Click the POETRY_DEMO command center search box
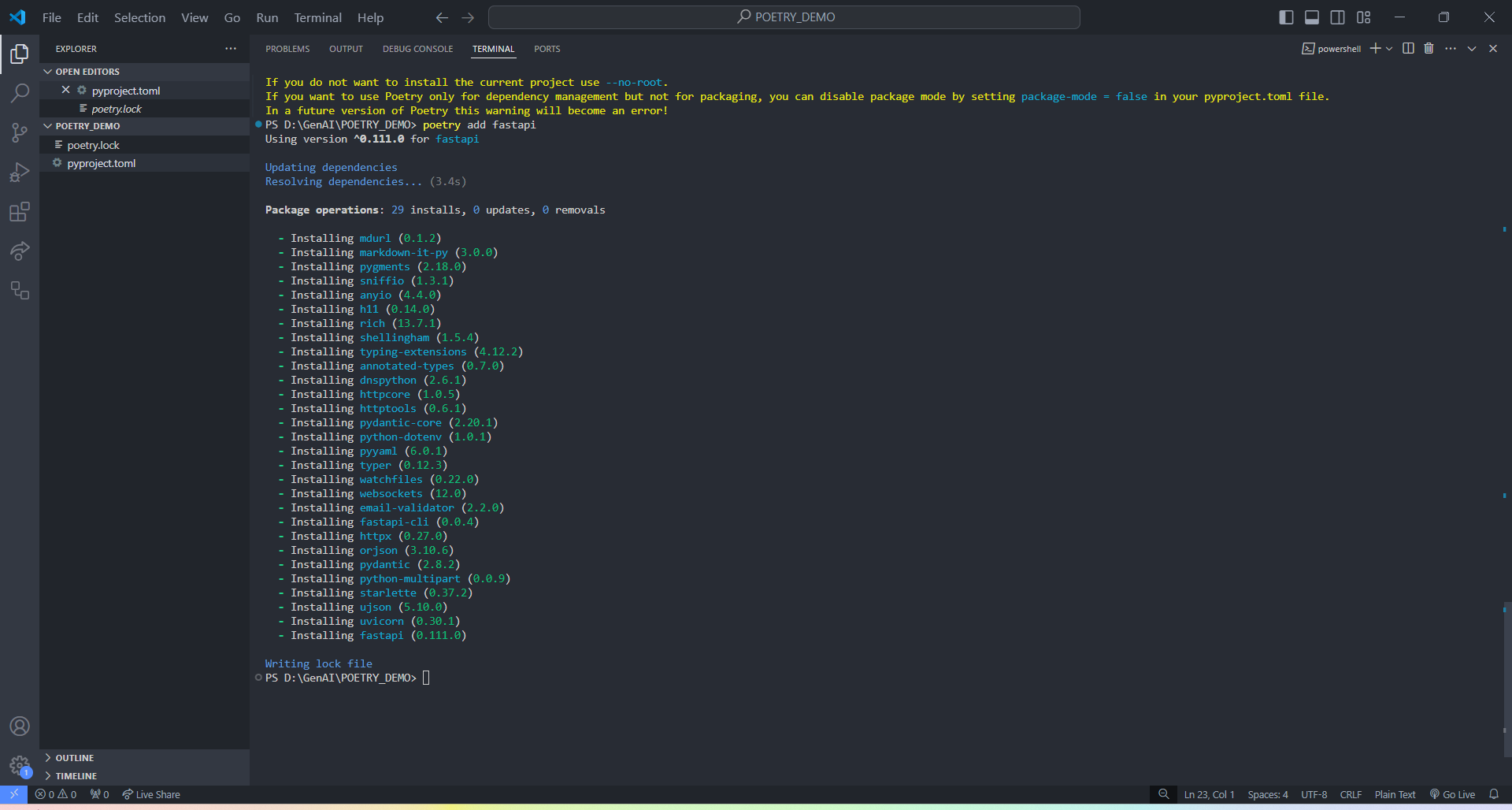1512x810 pixels. coord(784,17)
